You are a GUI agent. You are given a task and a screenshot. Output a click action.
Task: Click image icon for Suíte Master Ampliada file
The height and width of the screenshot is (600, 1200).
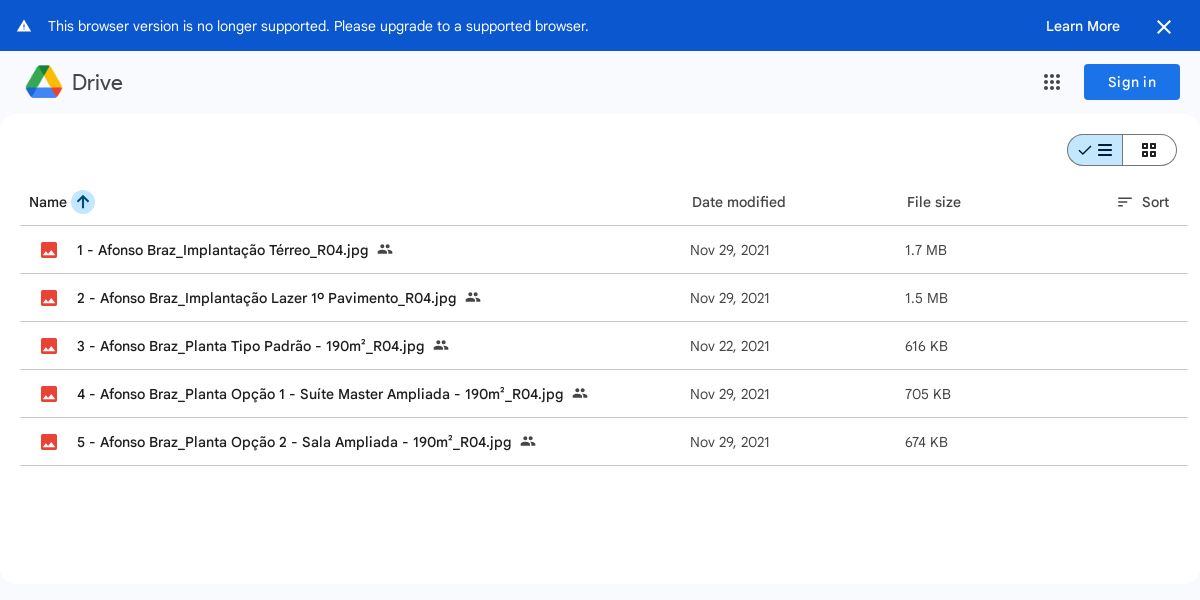(x=49, y=394)
